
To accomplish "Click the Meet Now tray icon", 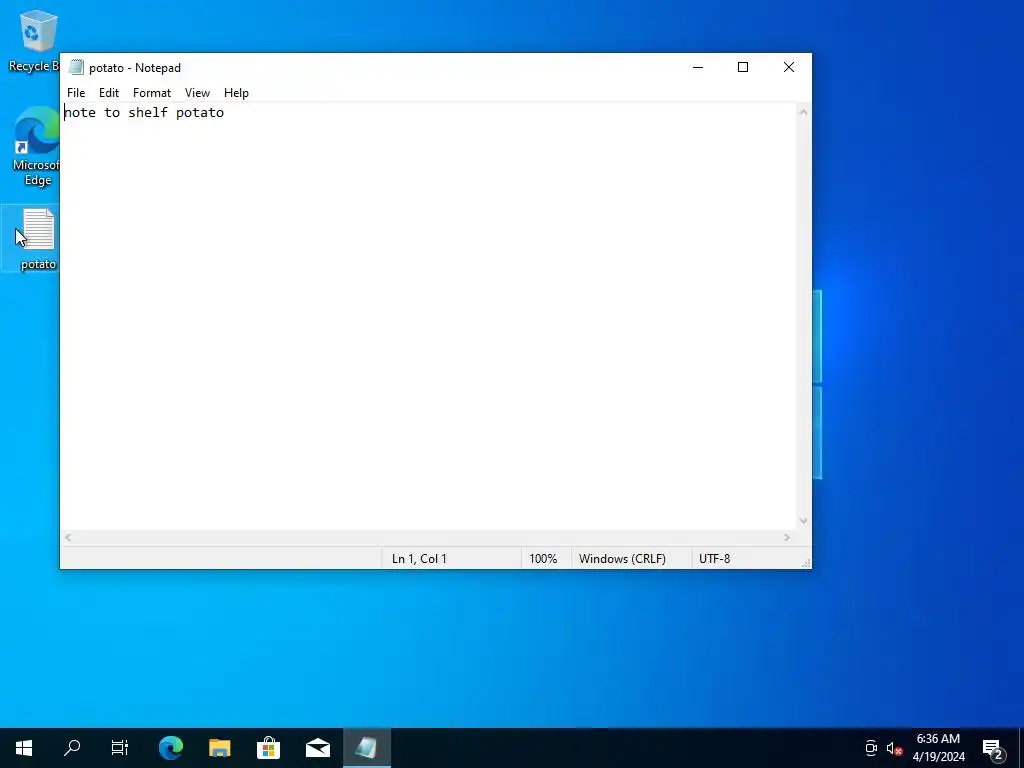I will click(x=871, y=748).
